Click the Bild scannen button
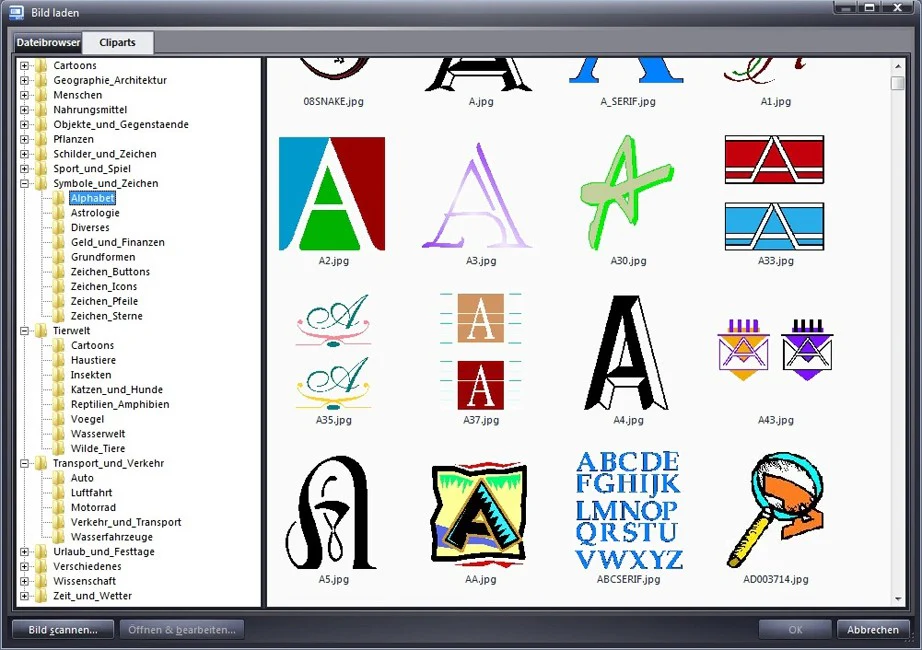Screen dimensions: 922x650 (x=63, y=629)
